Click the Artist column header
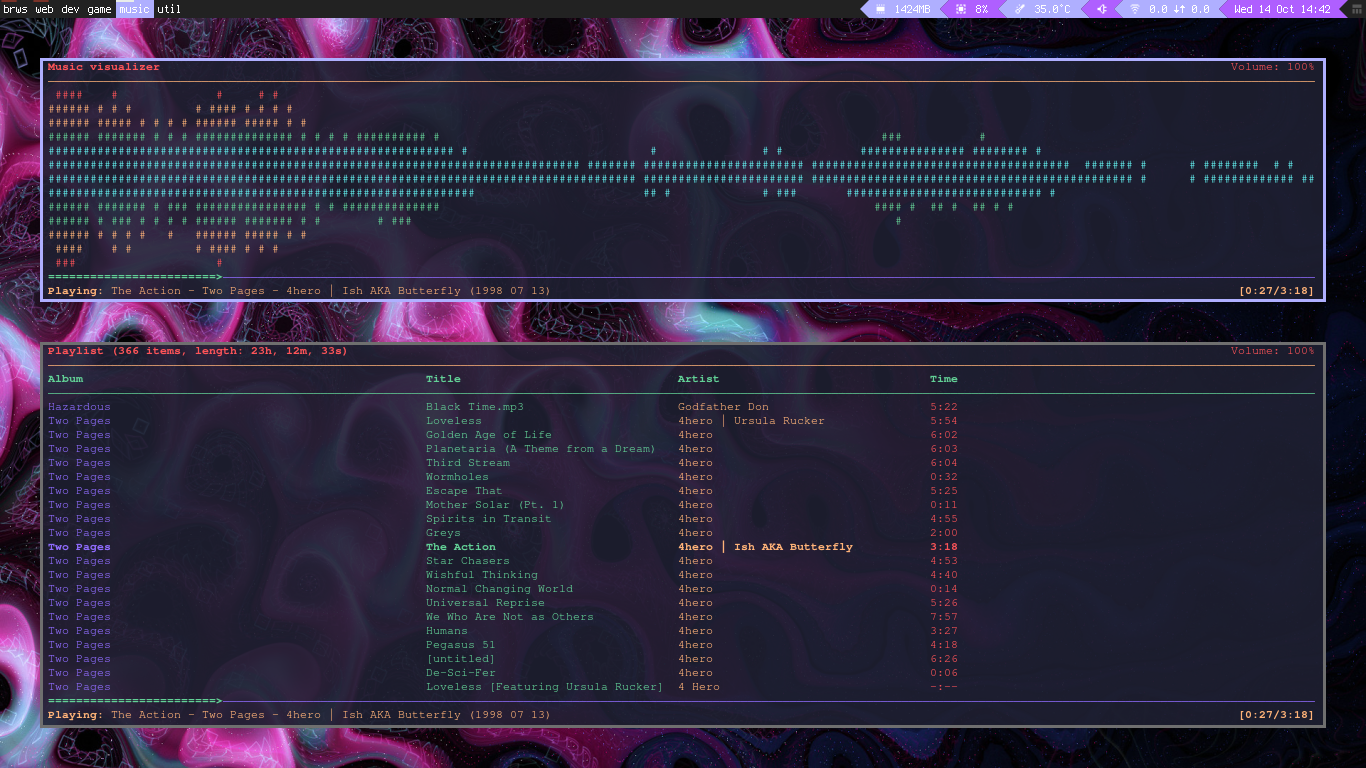Viewport: 1366px width, 768px height. pos(698,379)
